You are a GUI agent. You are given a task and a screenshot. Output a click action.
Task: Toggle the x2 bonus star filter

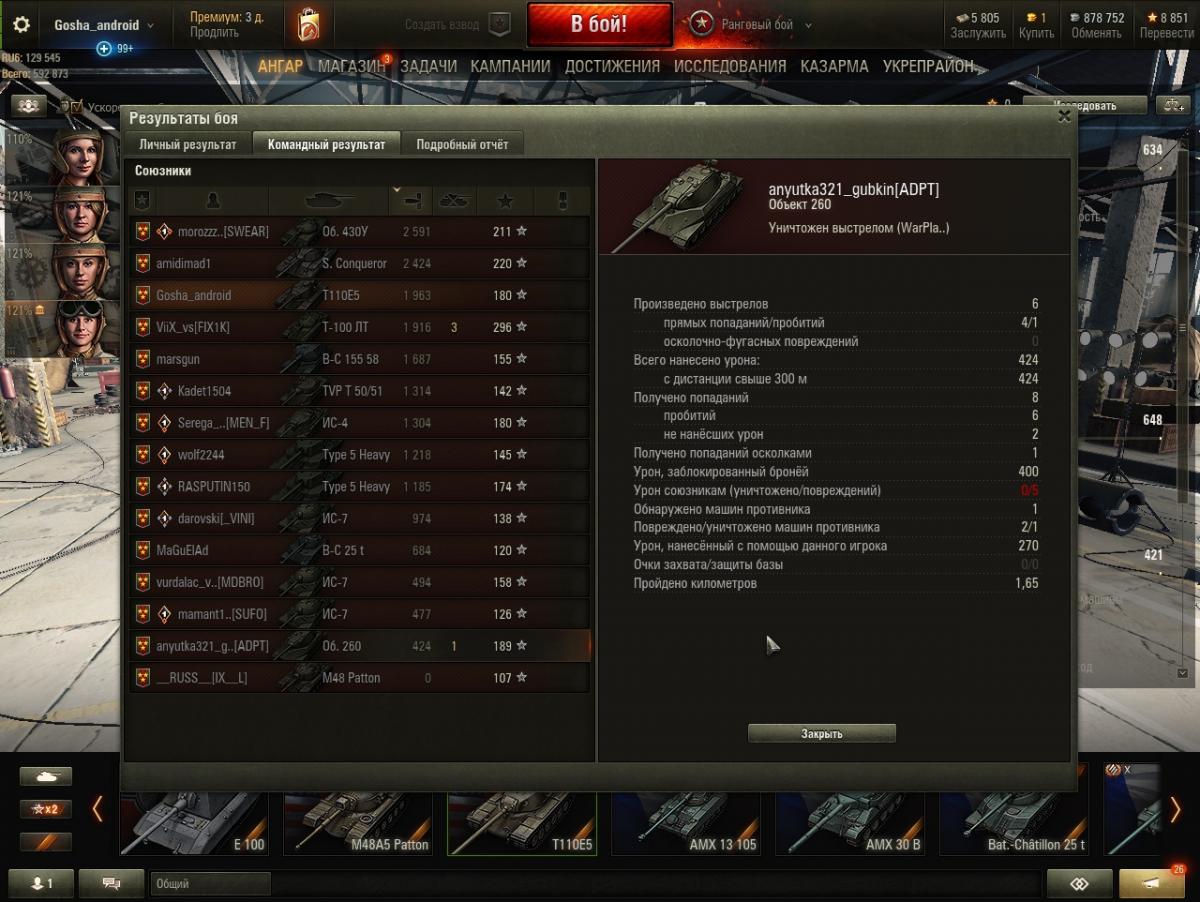point(46,809)
